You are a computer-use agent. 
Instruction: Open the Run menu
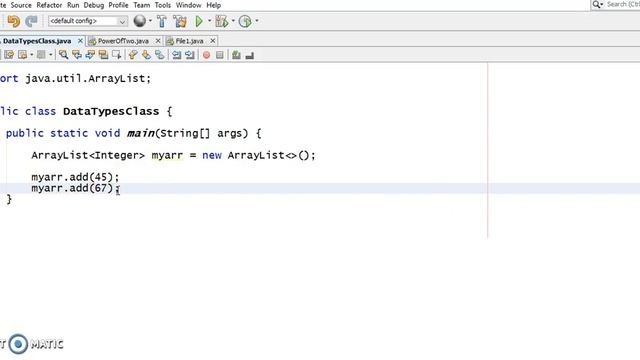coord(73,5)
